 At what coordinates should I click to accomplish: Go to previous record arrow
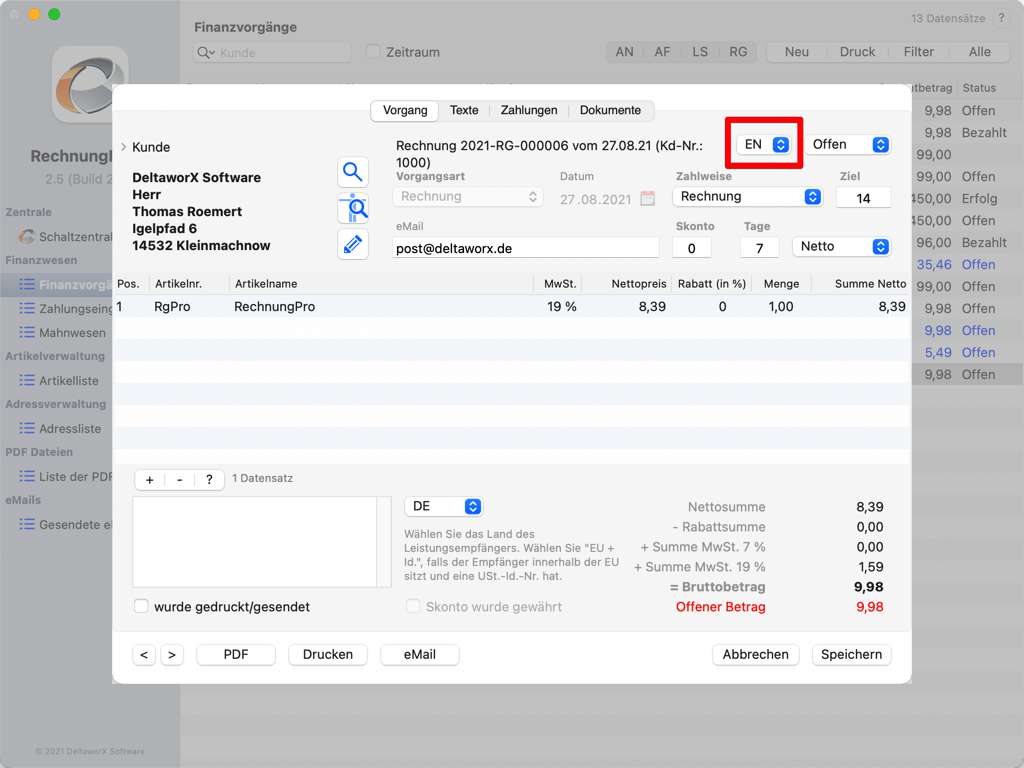[144, 655]
